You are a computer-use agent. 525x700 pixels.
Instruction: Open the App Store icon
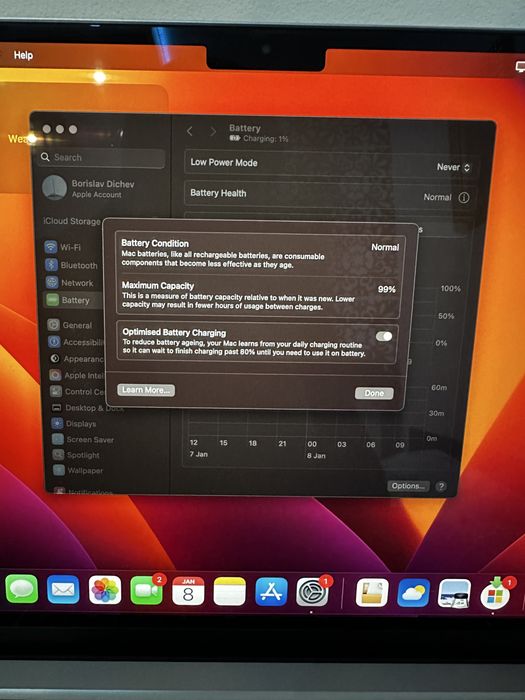click(x=271, y=592)
